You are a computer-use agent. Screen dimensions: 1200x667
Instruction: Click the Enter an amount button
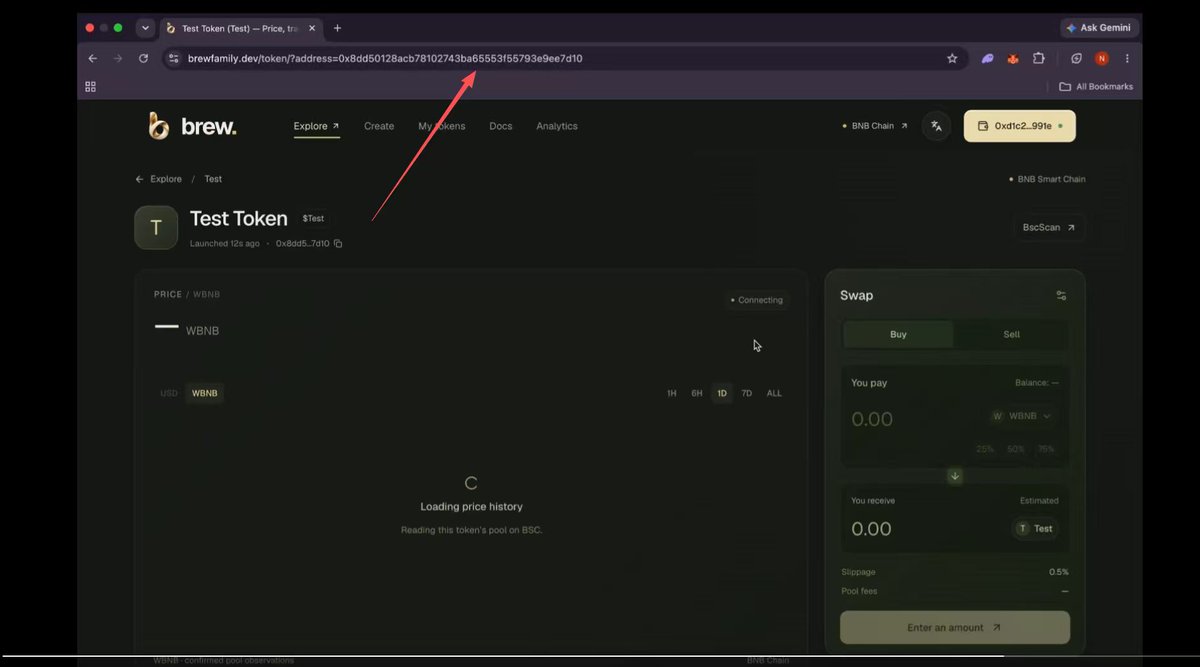pyautogui.click(x=955, y=628)
